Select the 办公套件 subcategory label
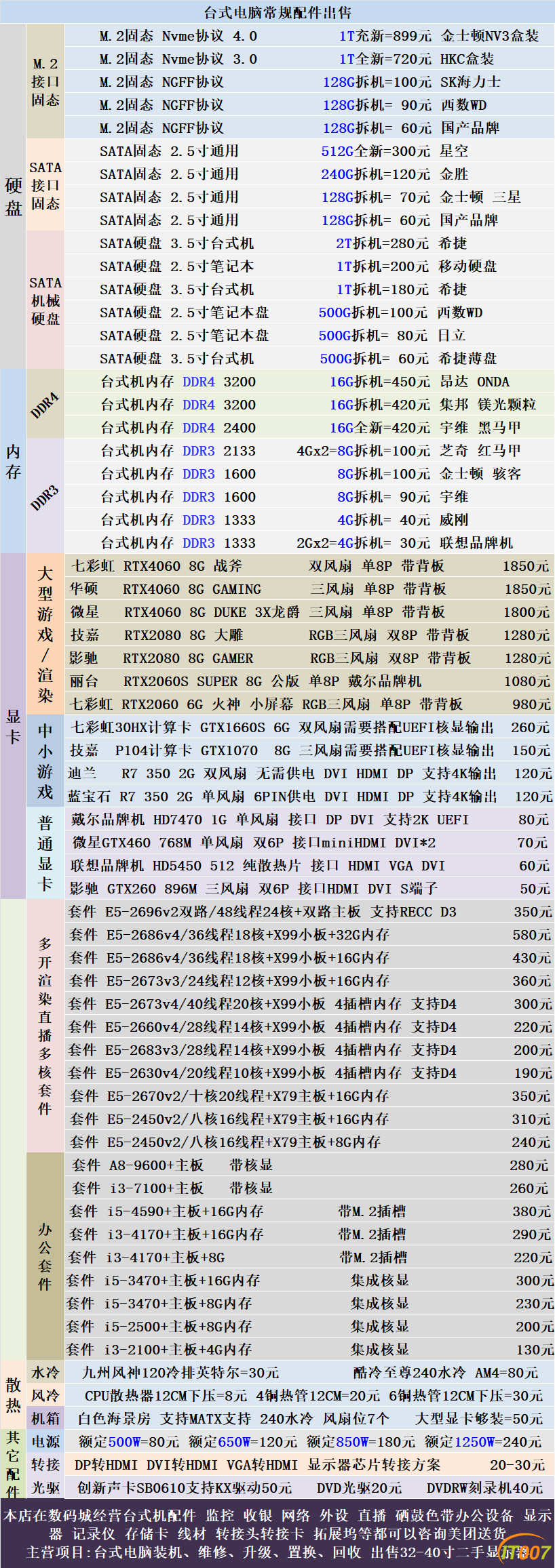This screenshot has height=1568, width=555. (45, 1256)
